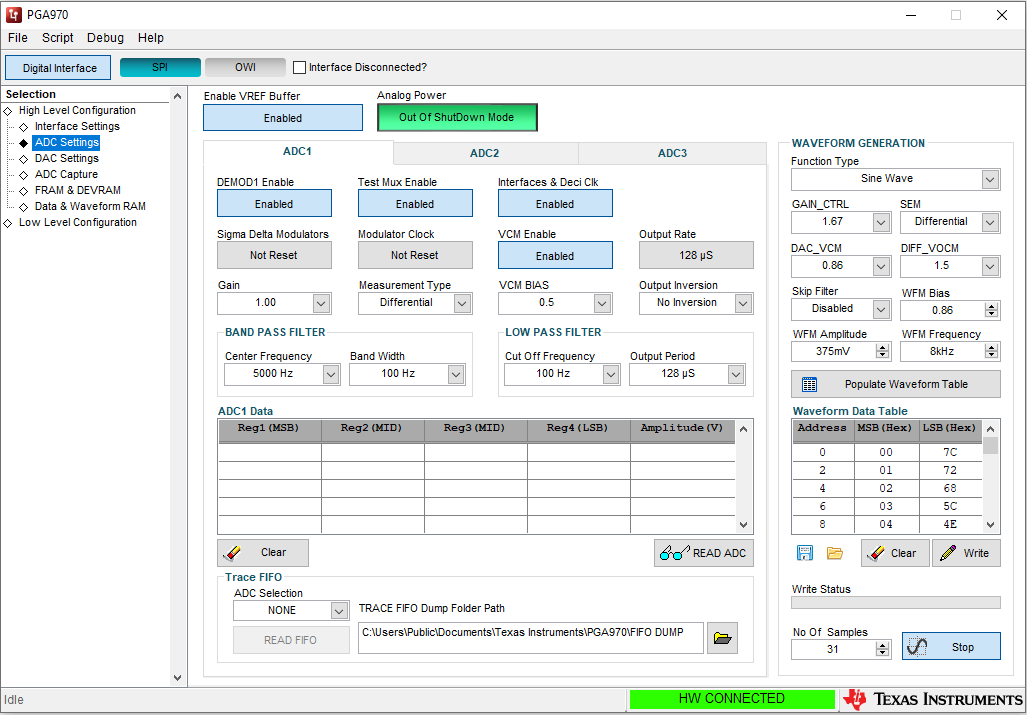1027x715 pixels.
Task: Open the Help menu
Action: coord(151,37)
